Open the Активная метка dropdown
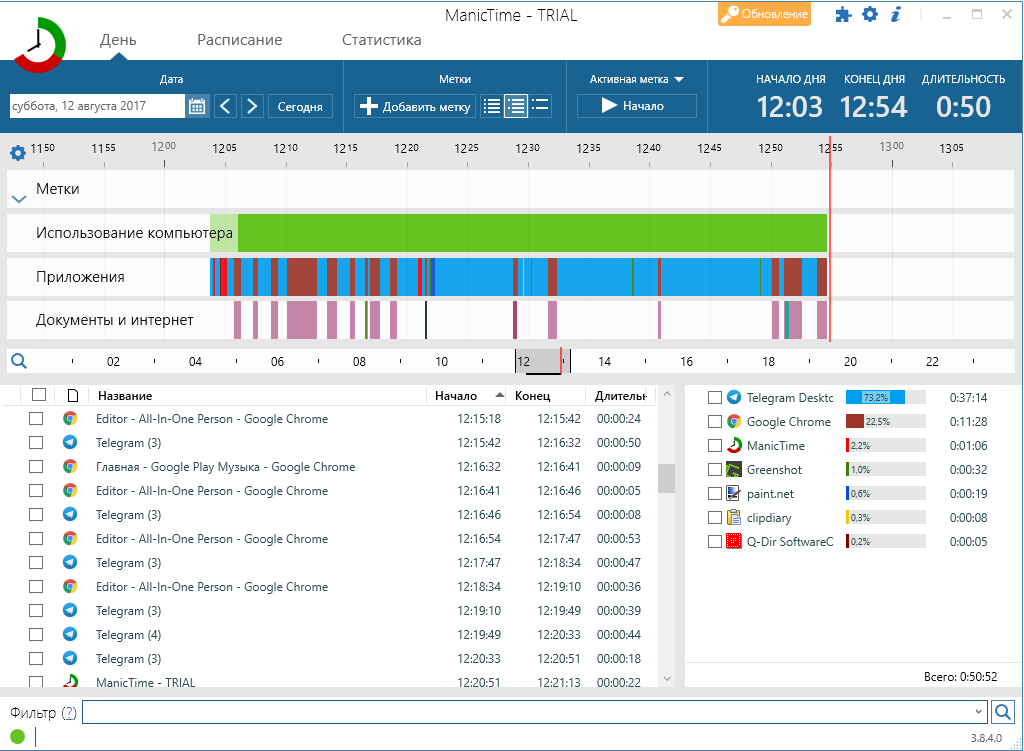The image size is (1024, 751). 637,79
